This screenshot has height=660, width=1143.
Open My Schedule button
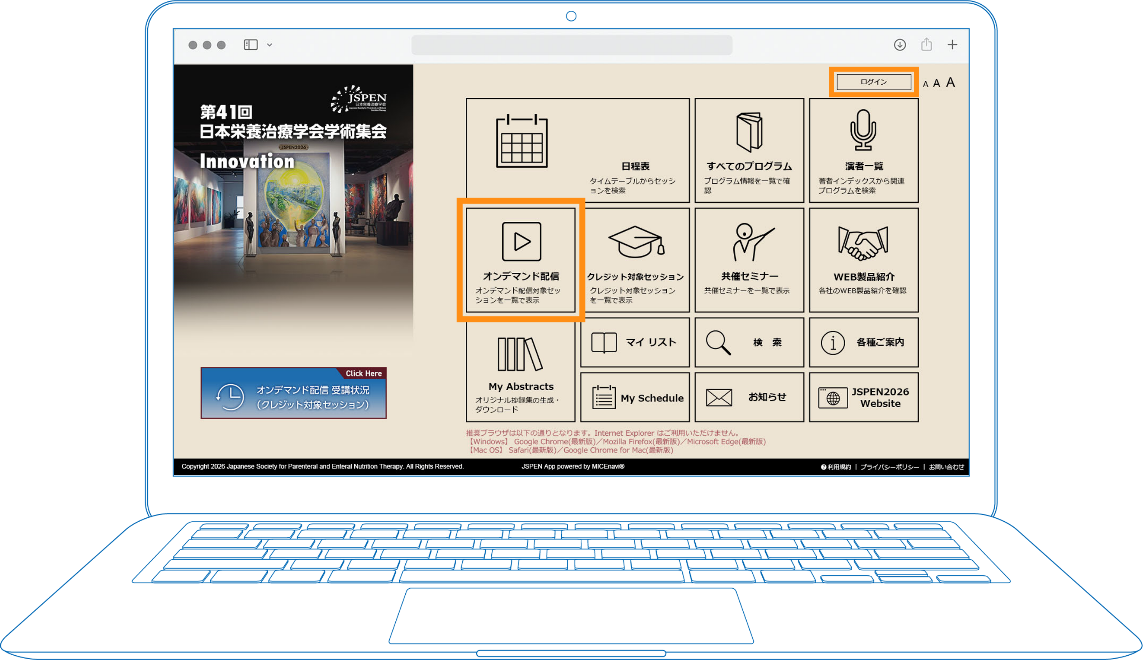click(635, 398)
